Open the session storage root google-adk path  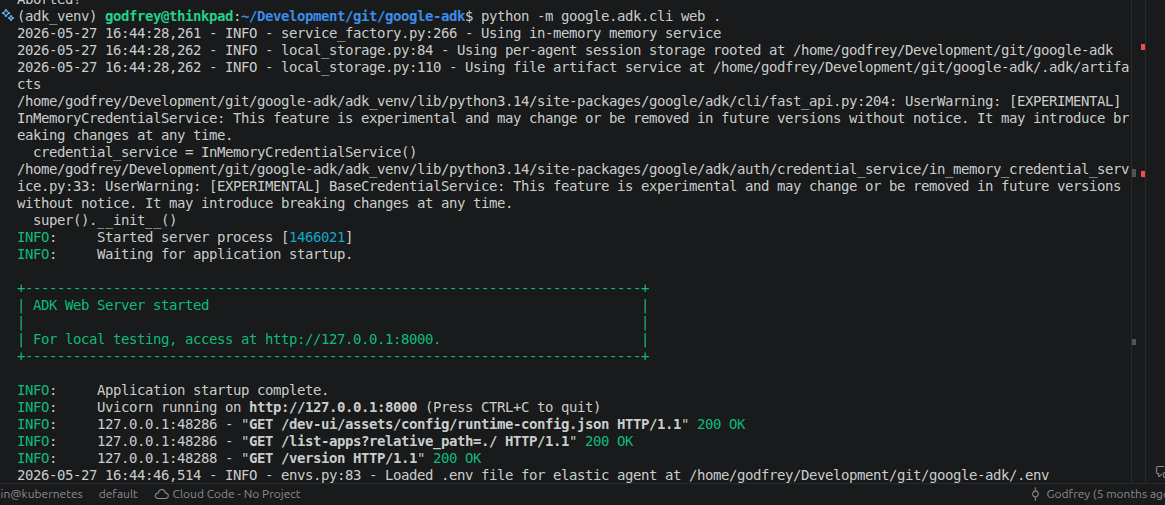pos(938,50)
